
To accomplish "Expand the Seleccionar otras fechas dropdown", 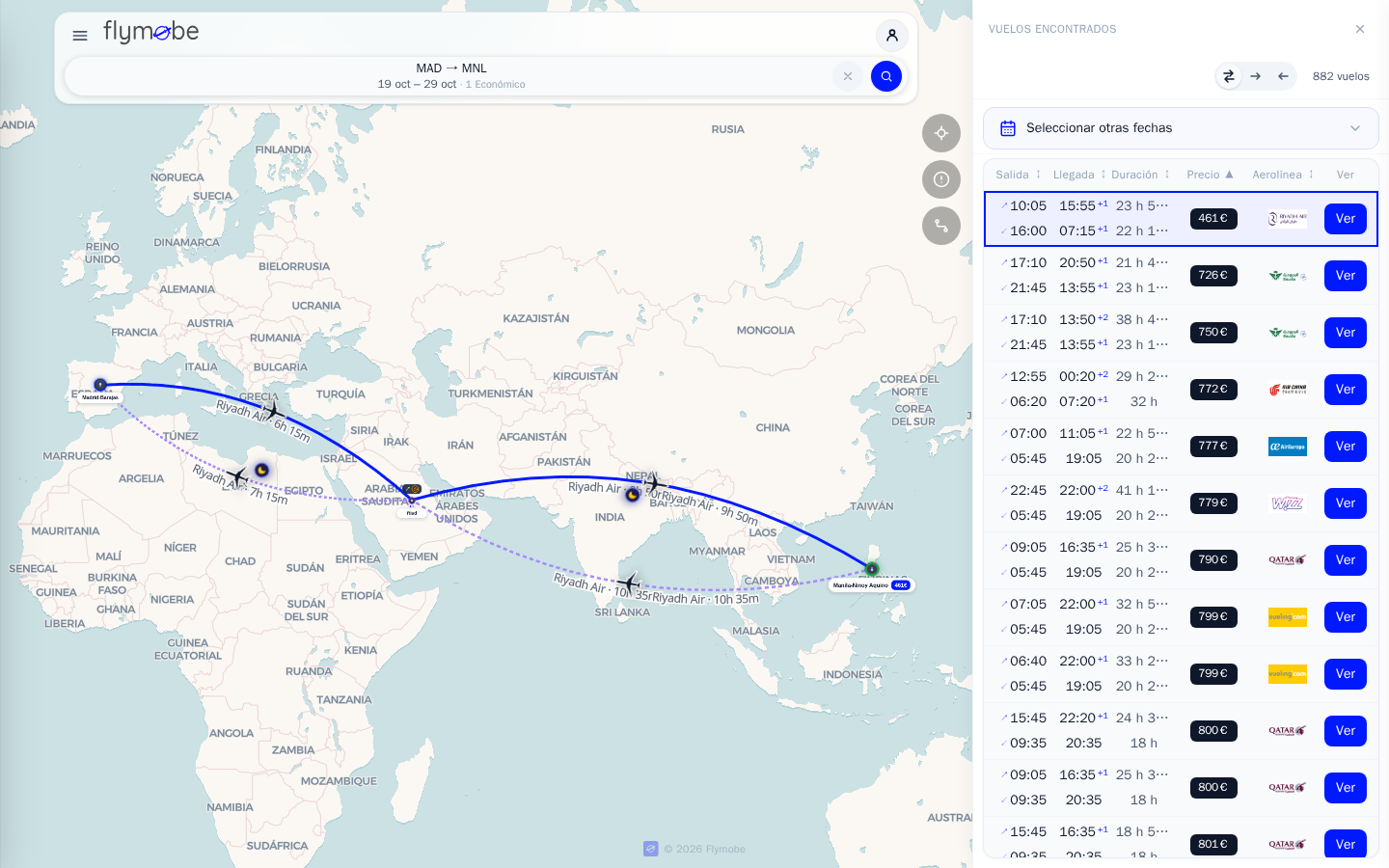I will point(1181,128).
